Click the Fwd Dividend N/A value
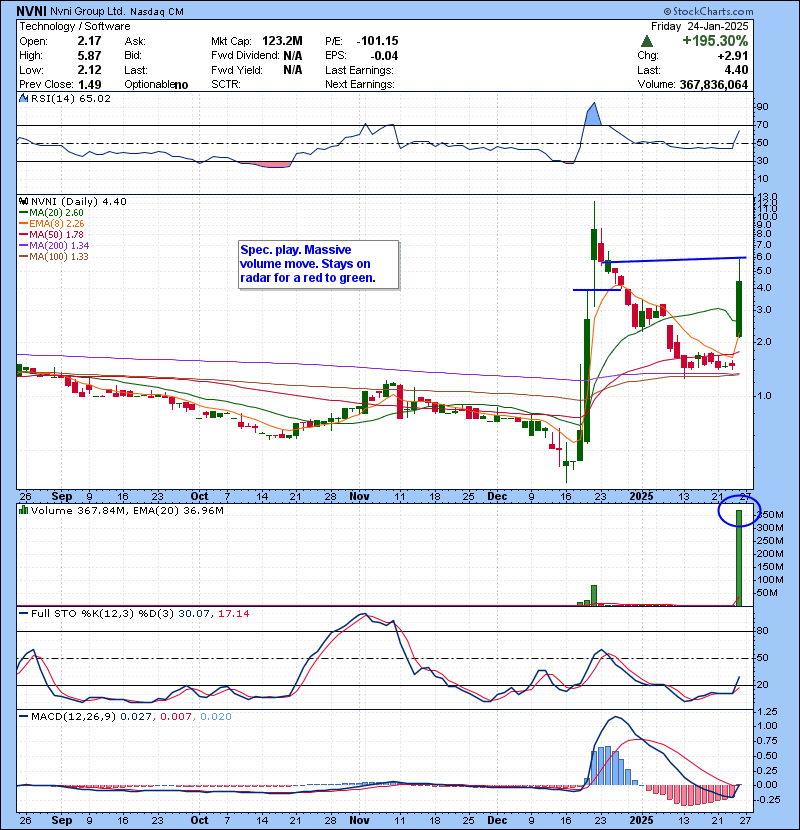Image resolution: width=800 pixels, height=830 pixels. coord(293,56)
